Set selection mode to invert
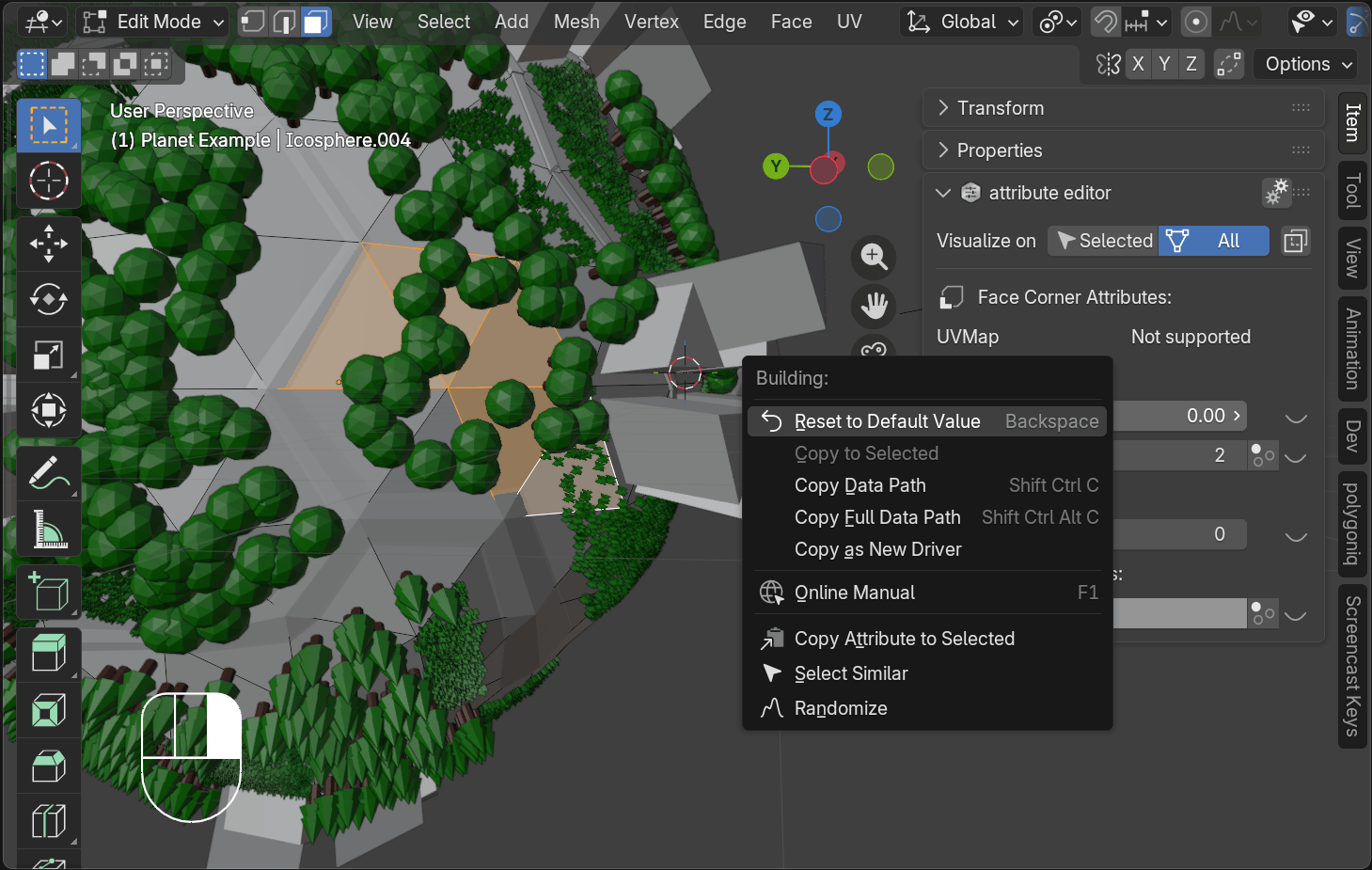The width and height of the screenshot is (1372, 870). tap(125, 64)
